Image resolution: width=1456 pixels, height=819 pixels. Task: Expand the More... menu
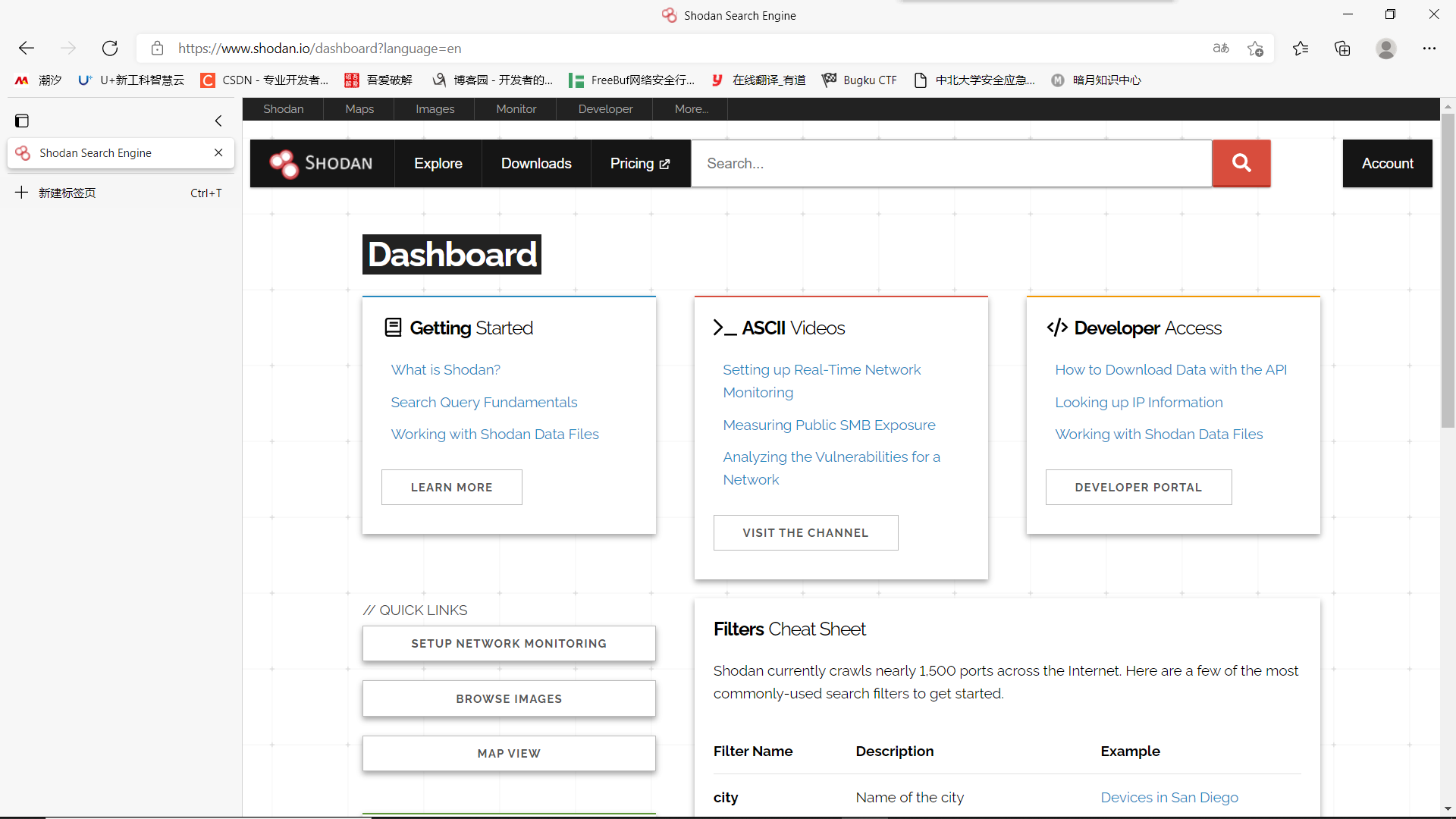click(x=691, y=108)
